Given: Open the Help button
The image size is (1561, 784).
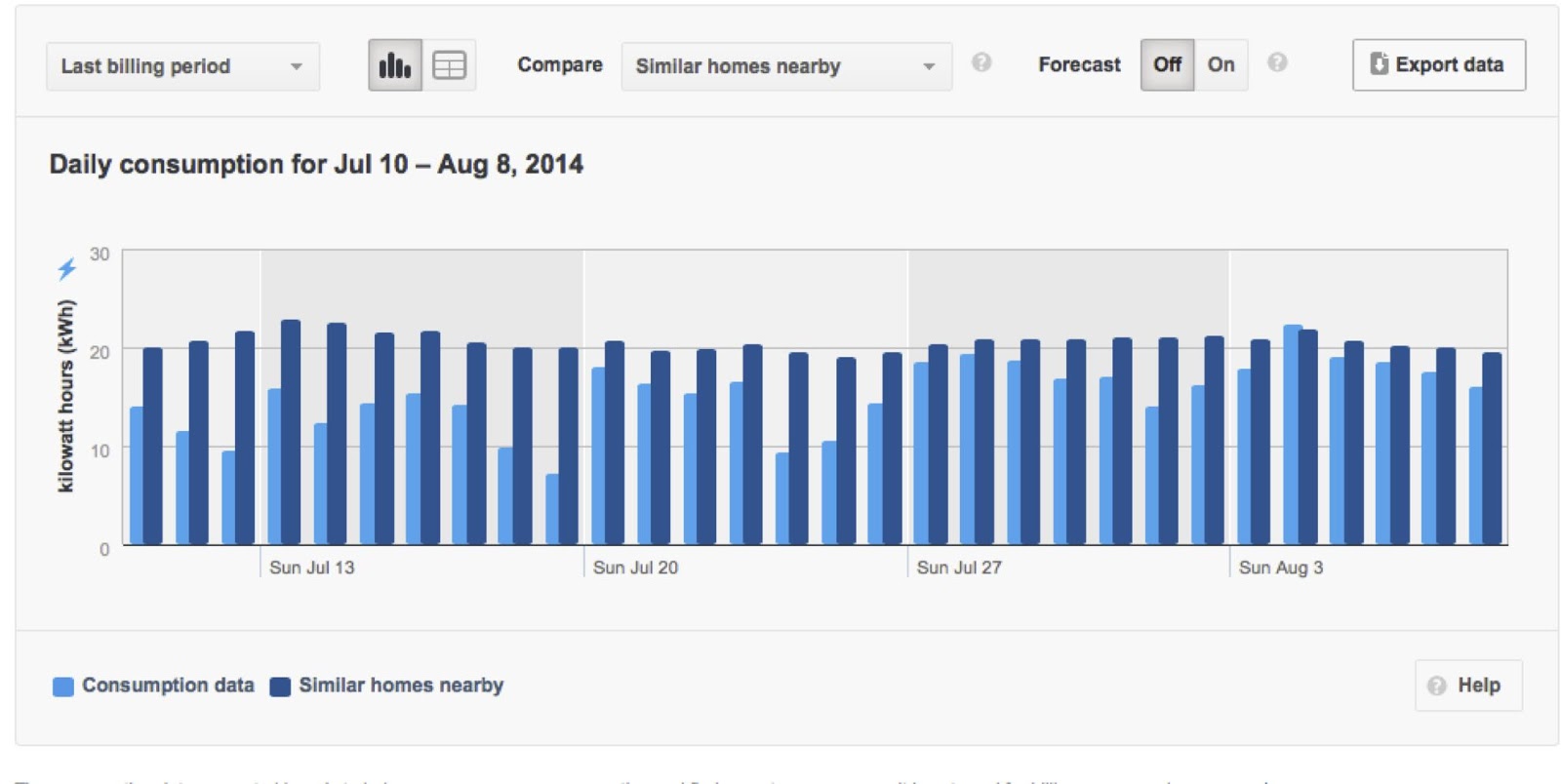Looking at the screenshot, I should tap(1467, 686).
